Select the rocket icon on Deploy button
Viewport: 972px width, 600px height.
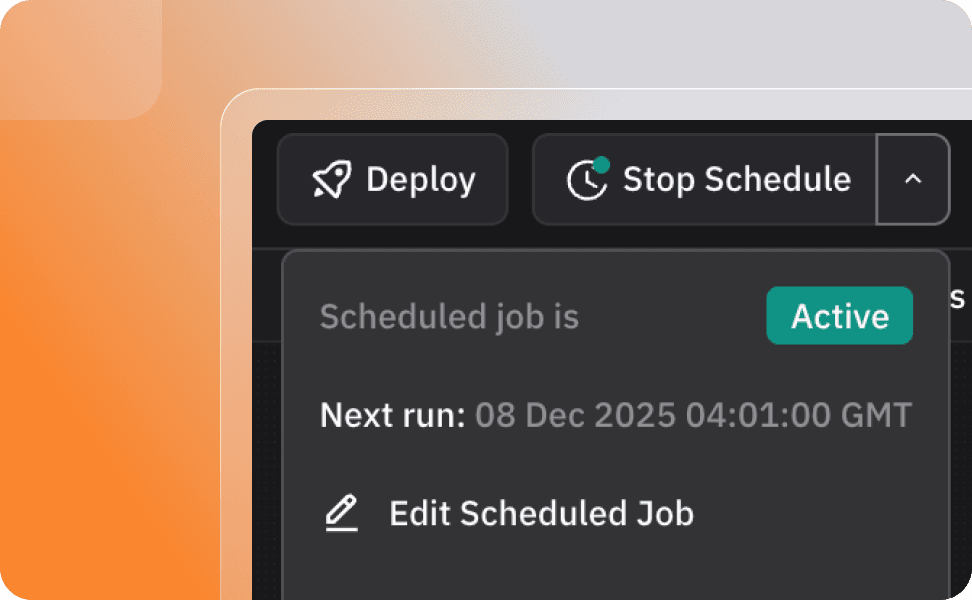[x=332, y=180]
